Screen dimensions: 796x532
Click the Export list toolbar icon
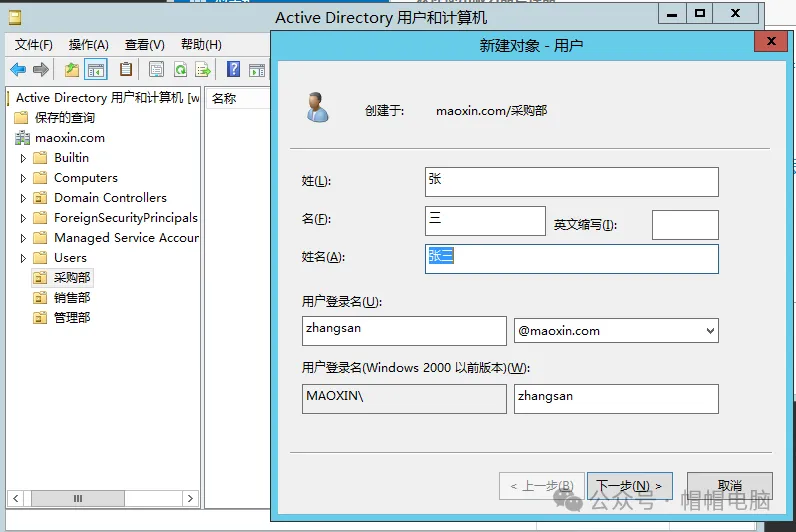203,69
